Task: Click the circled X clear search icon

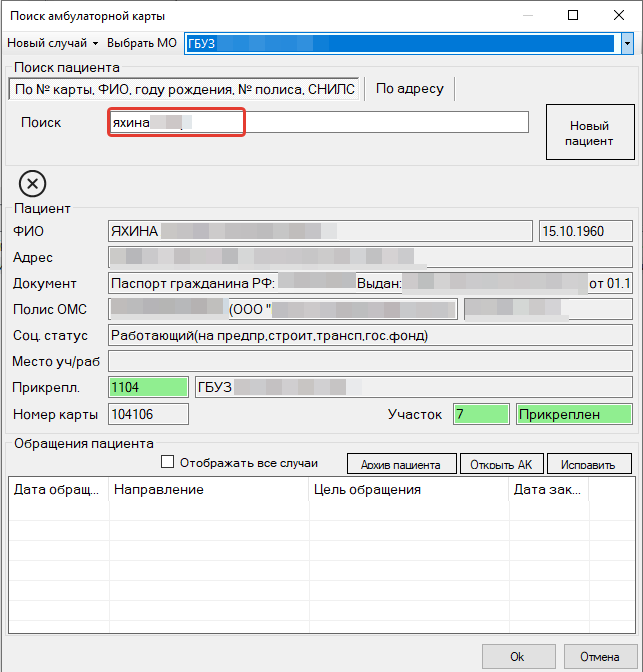Action: pyautogui.click(x=32, y=184)
